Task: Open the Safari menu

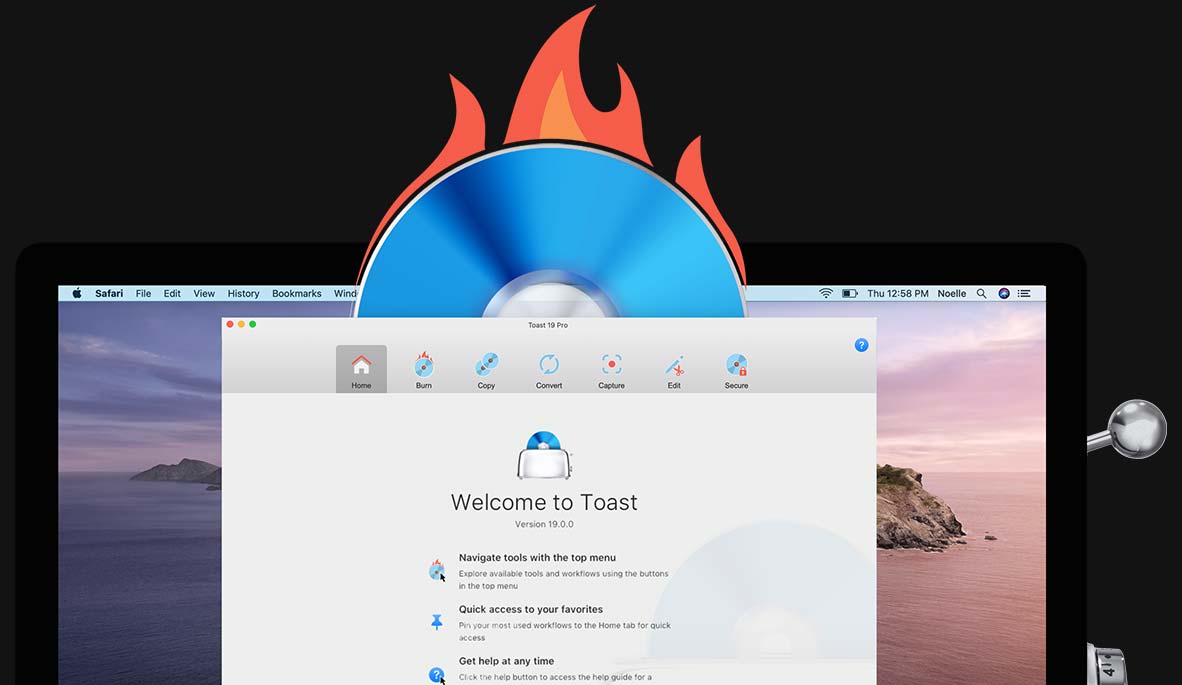Action: pos(109,293)
